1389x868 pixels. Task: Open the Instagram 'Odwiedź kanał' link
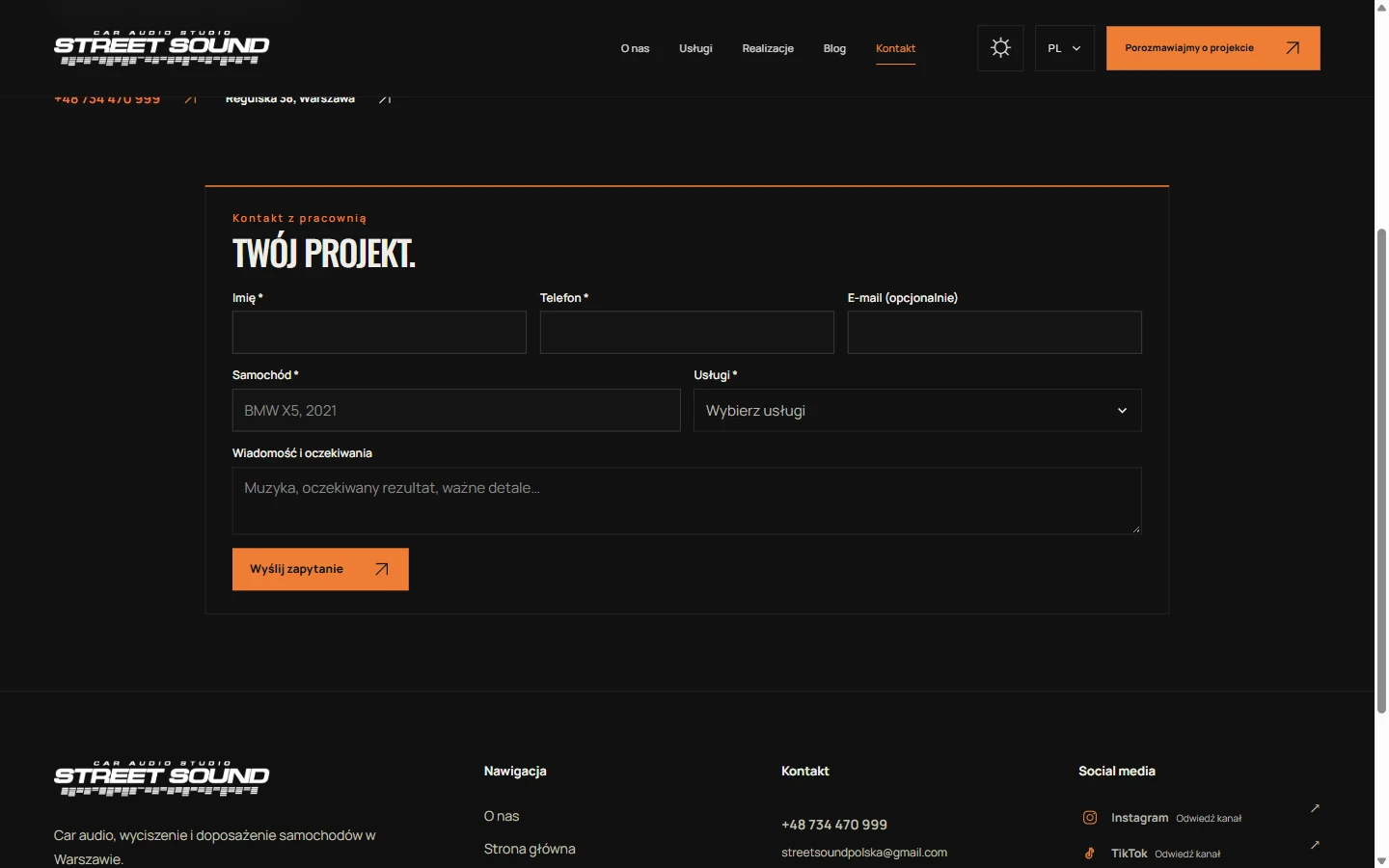(1209, 819)
